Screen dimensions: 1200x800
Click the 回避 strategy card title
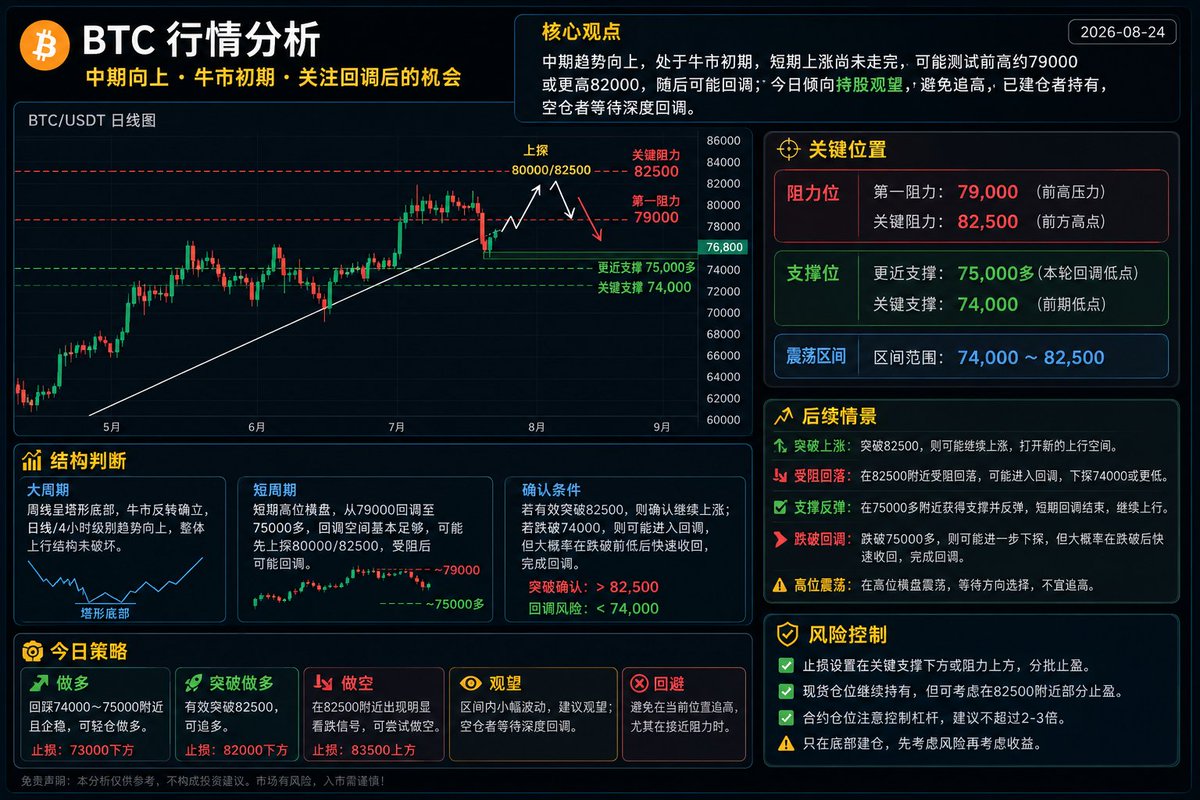click(x=670, y=683)
